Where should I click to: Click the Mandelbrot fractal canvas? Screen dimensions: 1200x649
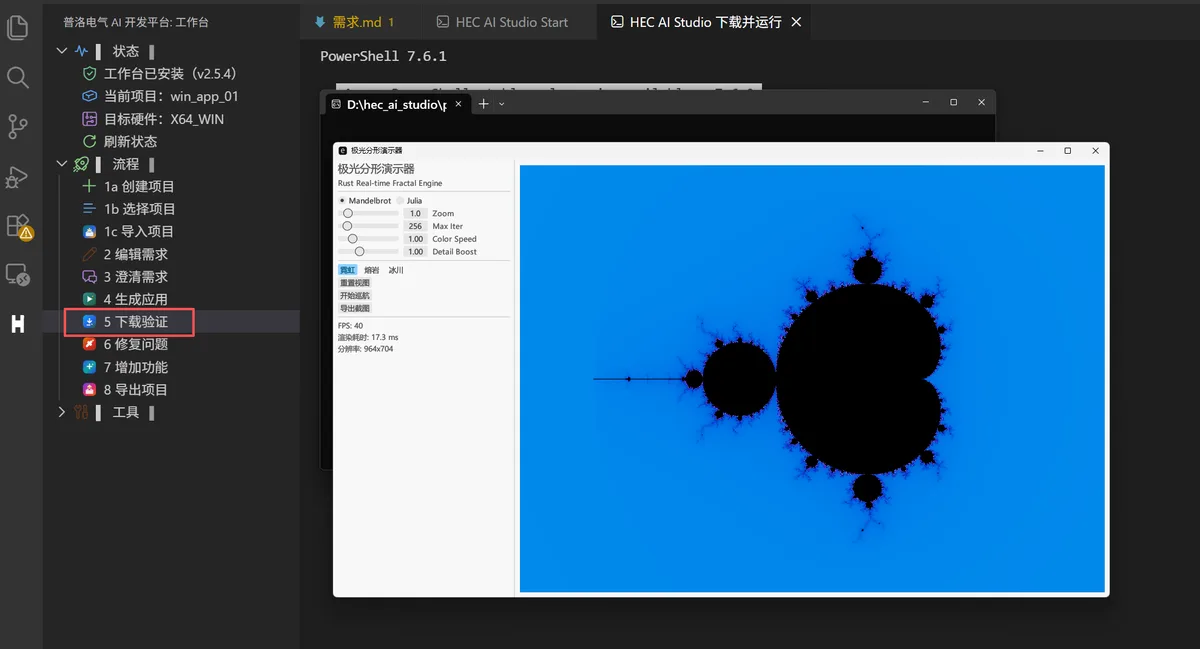812,379
